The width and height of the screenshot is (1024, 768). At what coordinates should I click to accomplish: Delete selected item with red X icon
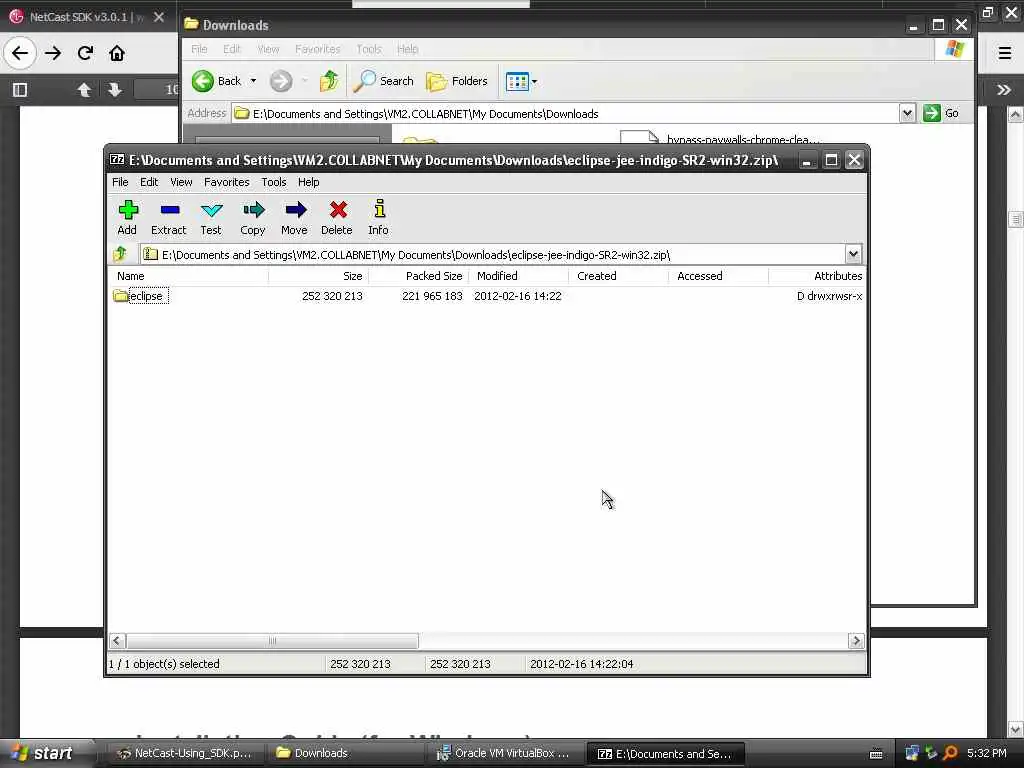(337, 217)
